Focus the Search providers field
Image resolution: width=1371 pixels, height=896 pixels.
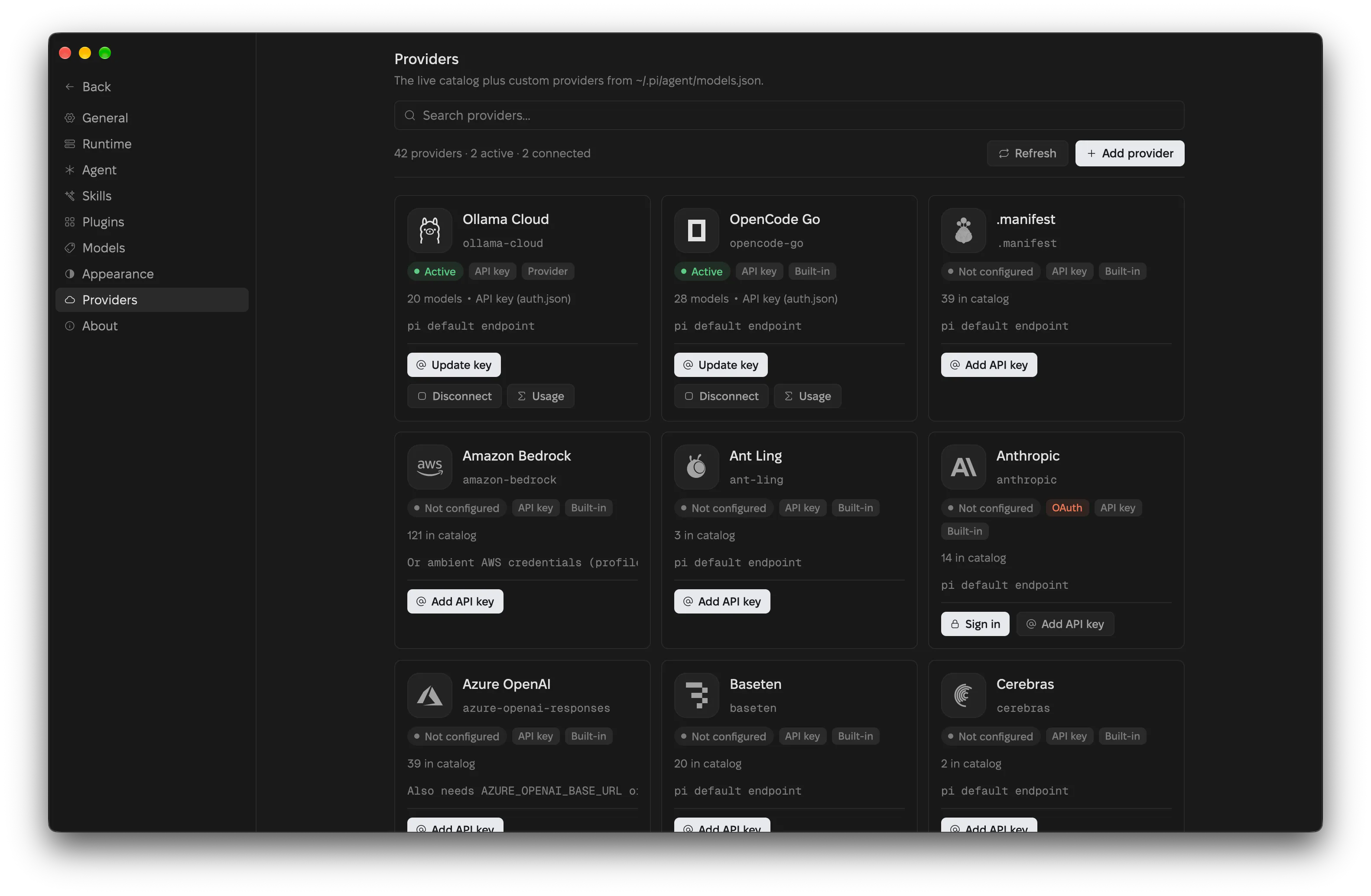[x=789, y=116]
